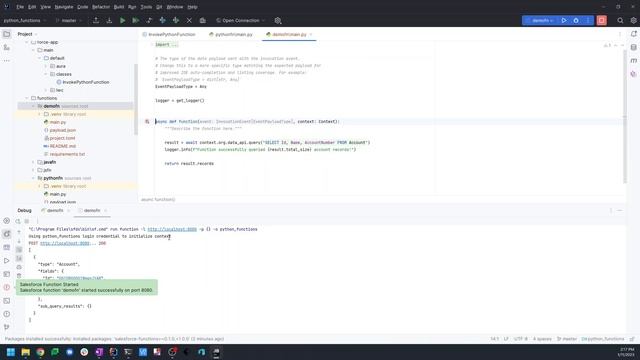Open the Database tool window icon
The image size is (640, 360).
[x=633, y=47]
